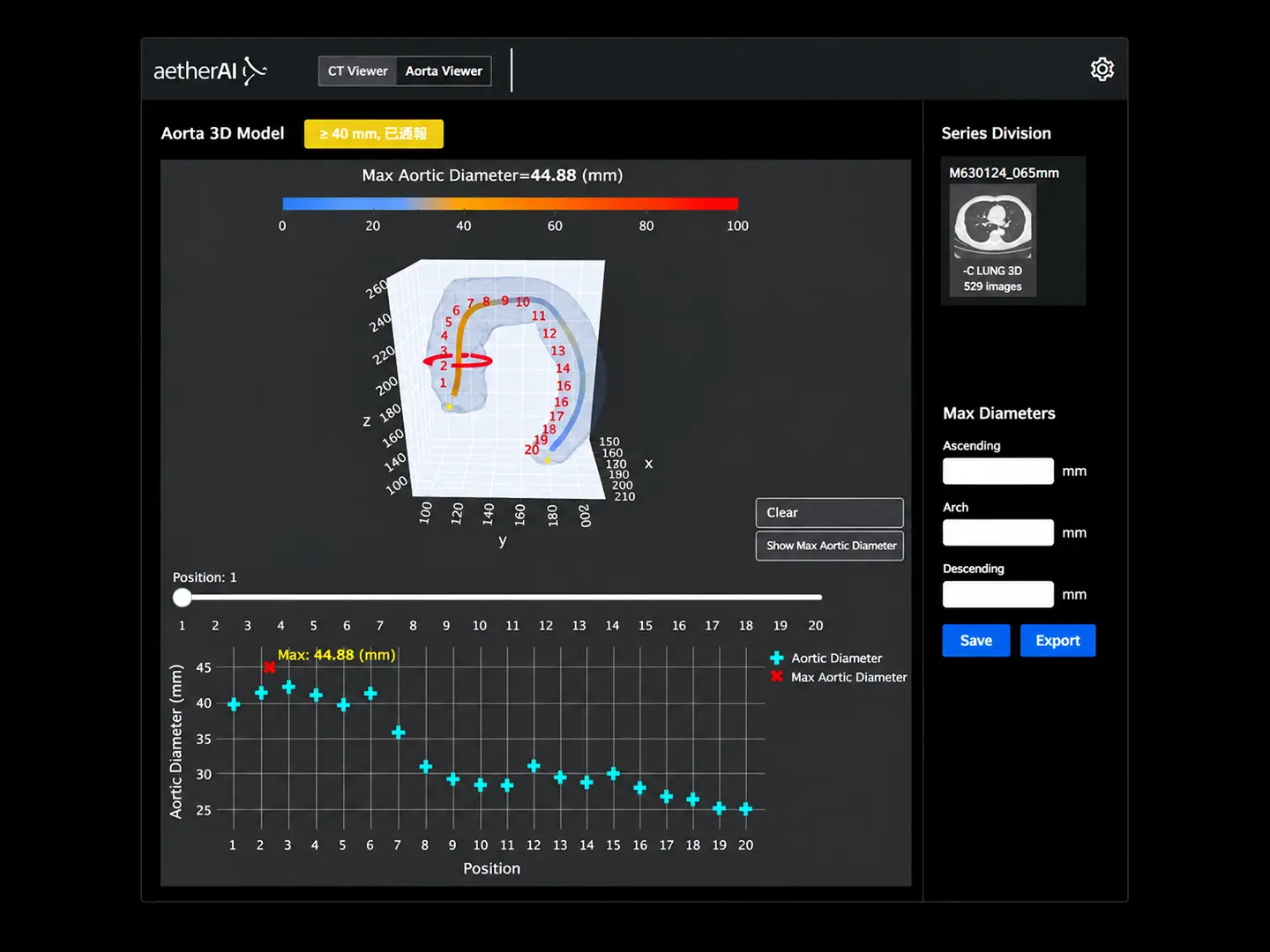Click the aetherAI logo

pyautogui.click(x=210, y=71)
